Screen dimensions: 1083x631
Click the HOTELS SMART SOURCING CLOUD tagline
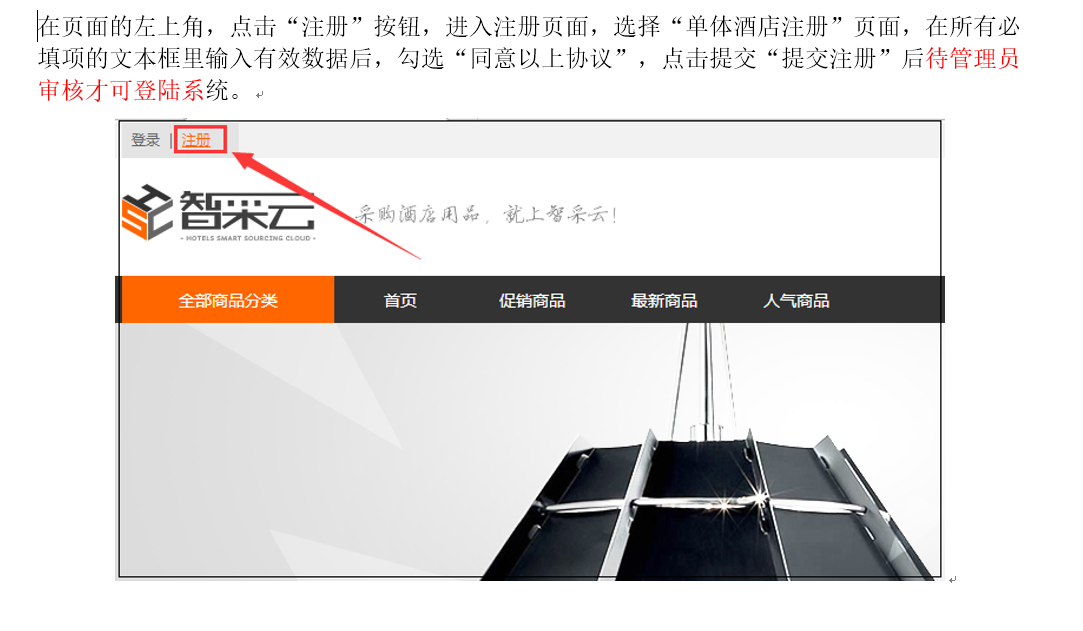pyautogui.click(x=248, y=238)
